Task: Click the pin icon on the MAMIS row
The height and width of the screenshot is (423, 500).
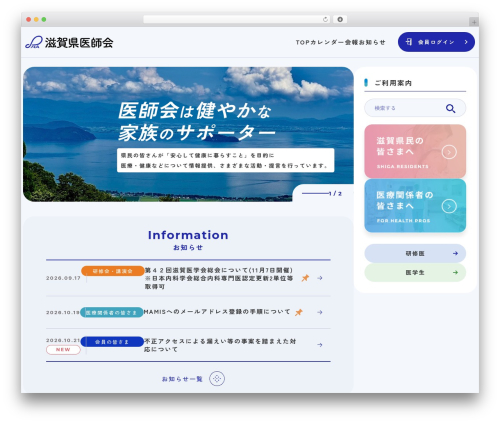Action: point(299,312)
